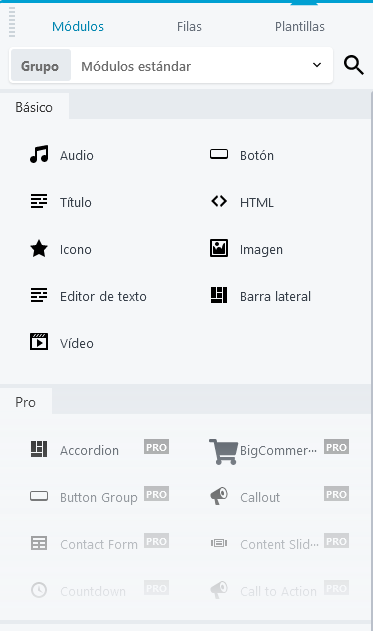Open the module search magnifier
Screen dimensions: 373x631
pyautogui.click(x=354, y=65)
